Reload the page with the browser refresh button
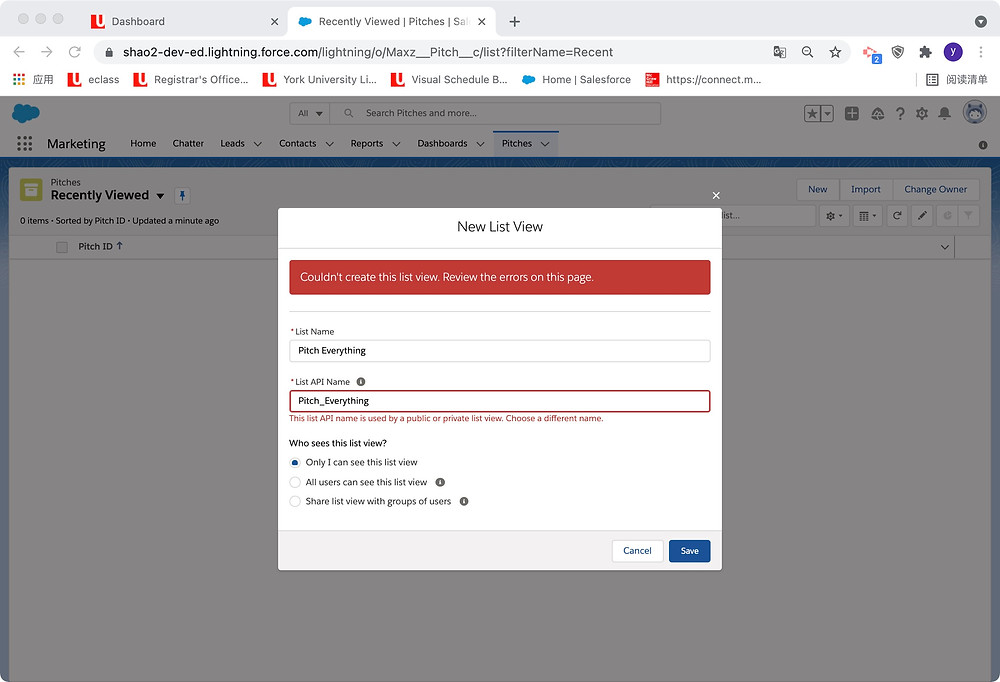 pos(75,52)
